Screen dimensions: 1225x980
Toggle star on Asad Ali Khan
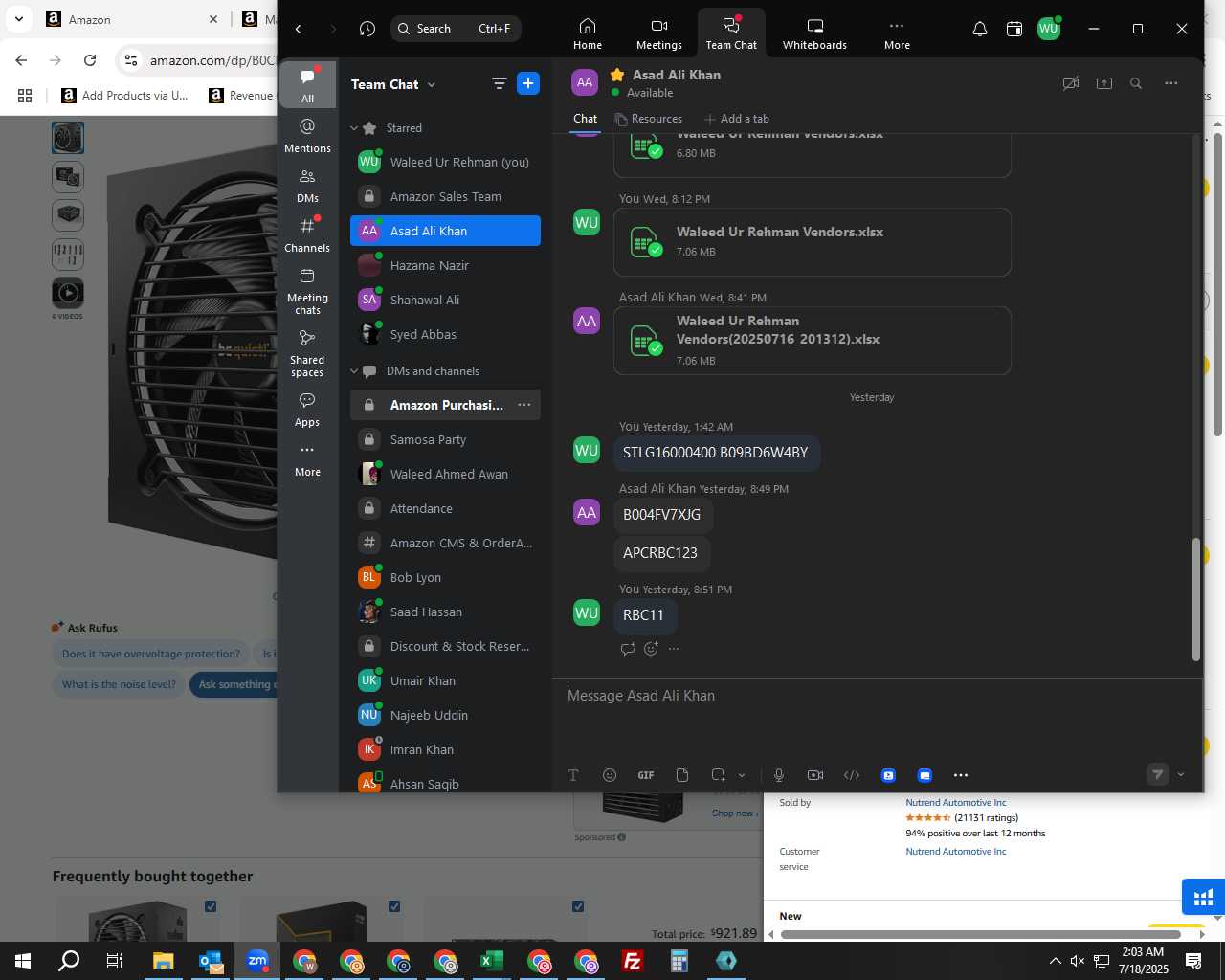(617, 75)
